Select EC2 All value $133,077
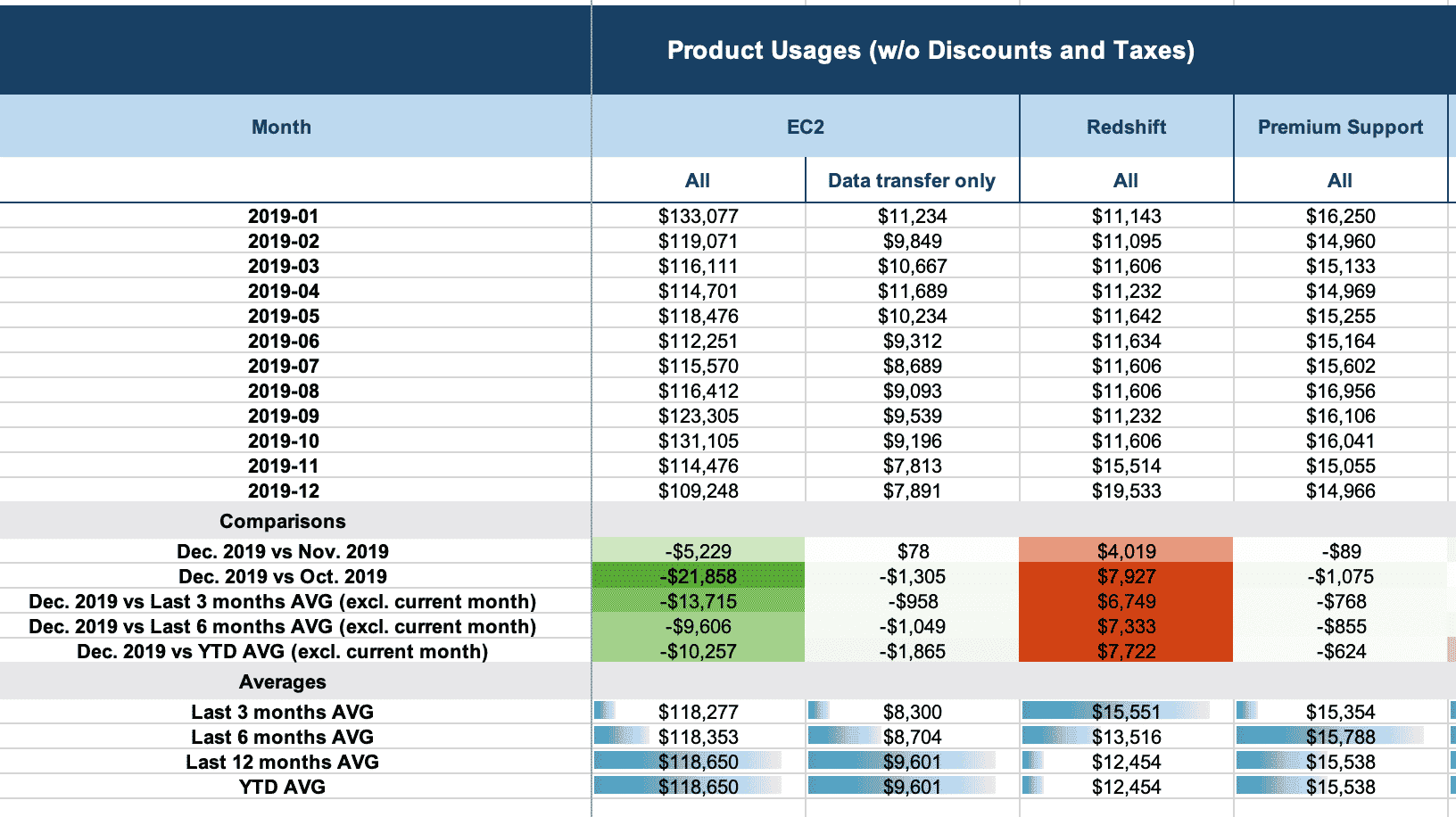The image size is (1456, 817). pyautogui.click(x=699, y=216)
